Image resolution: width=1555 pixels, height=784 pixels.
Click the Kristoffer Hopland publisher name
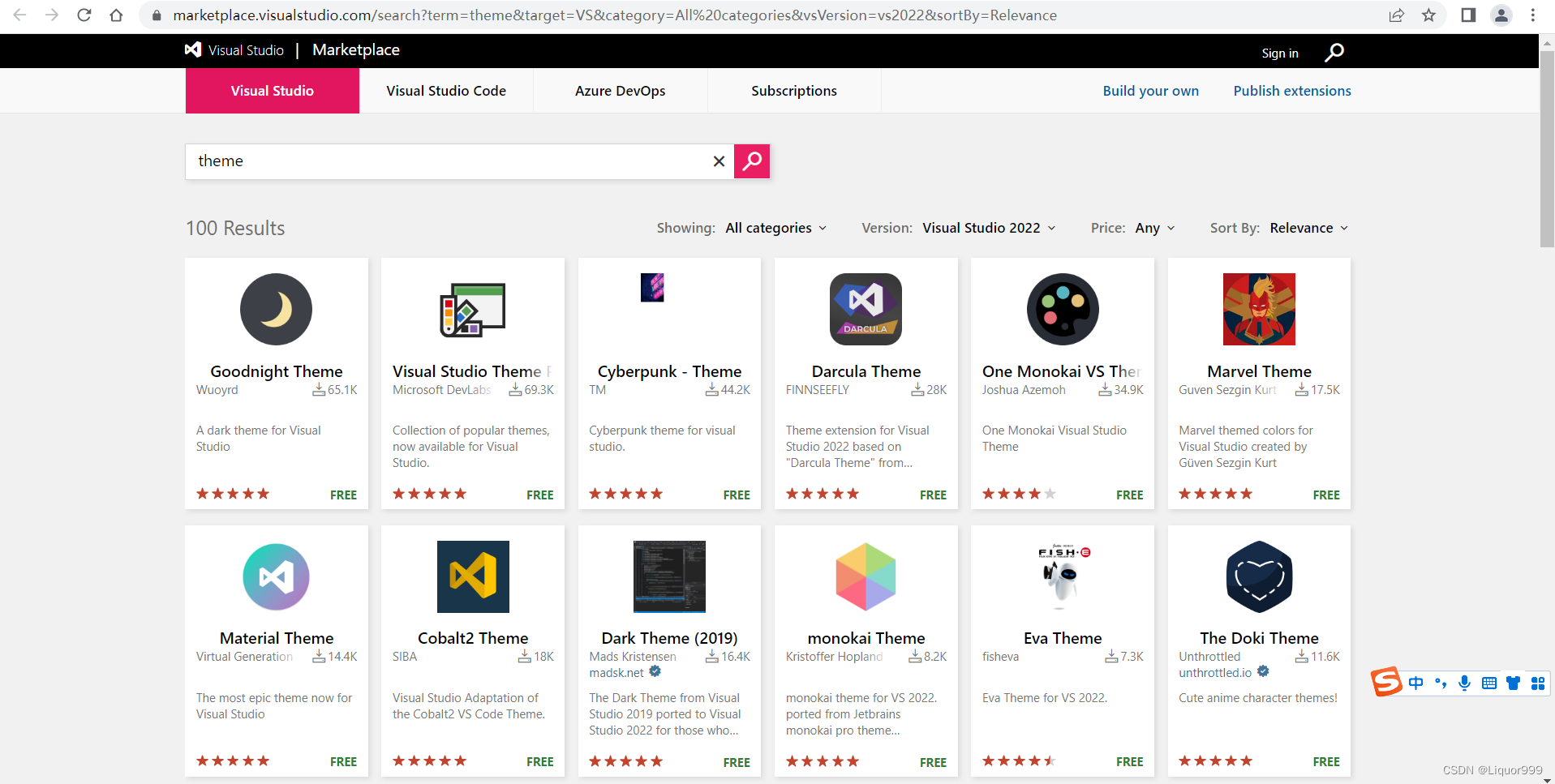coord(834,657)
